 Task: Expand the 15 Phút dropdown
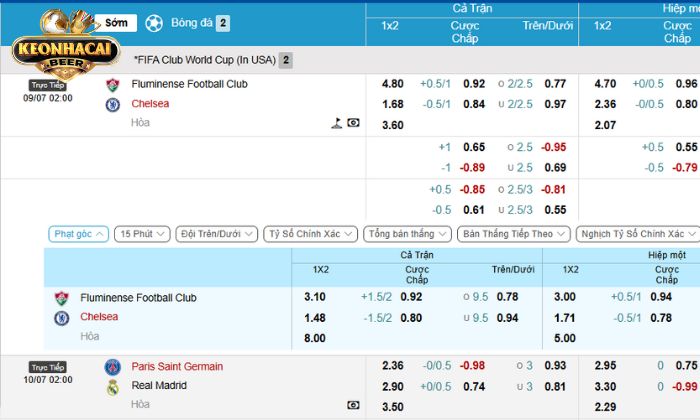141,234
